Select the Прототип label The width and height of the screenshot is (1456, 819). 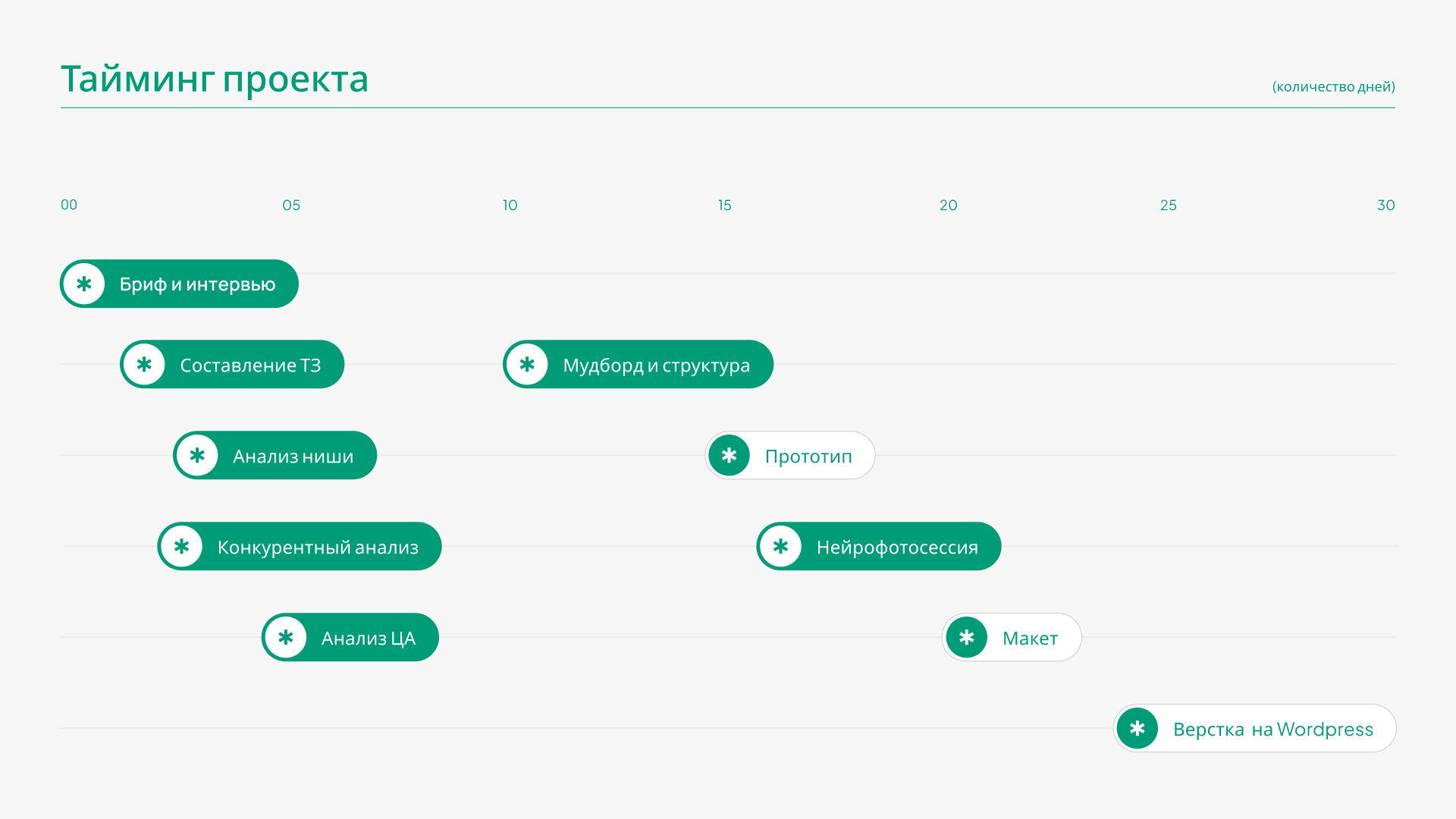pos(808,457)
